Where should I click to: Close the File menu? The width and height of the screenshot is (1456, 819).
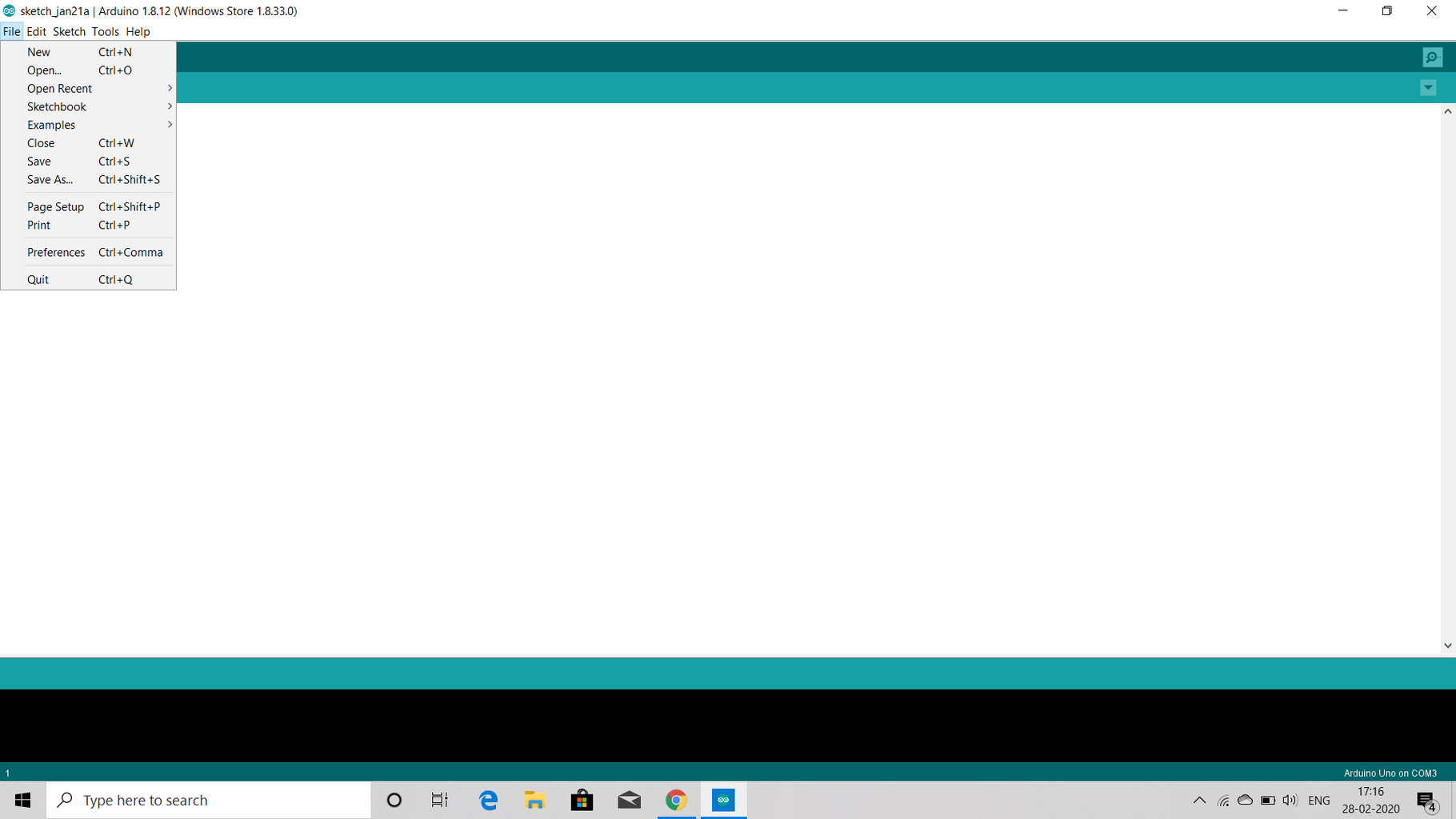[x=11, y=32]
